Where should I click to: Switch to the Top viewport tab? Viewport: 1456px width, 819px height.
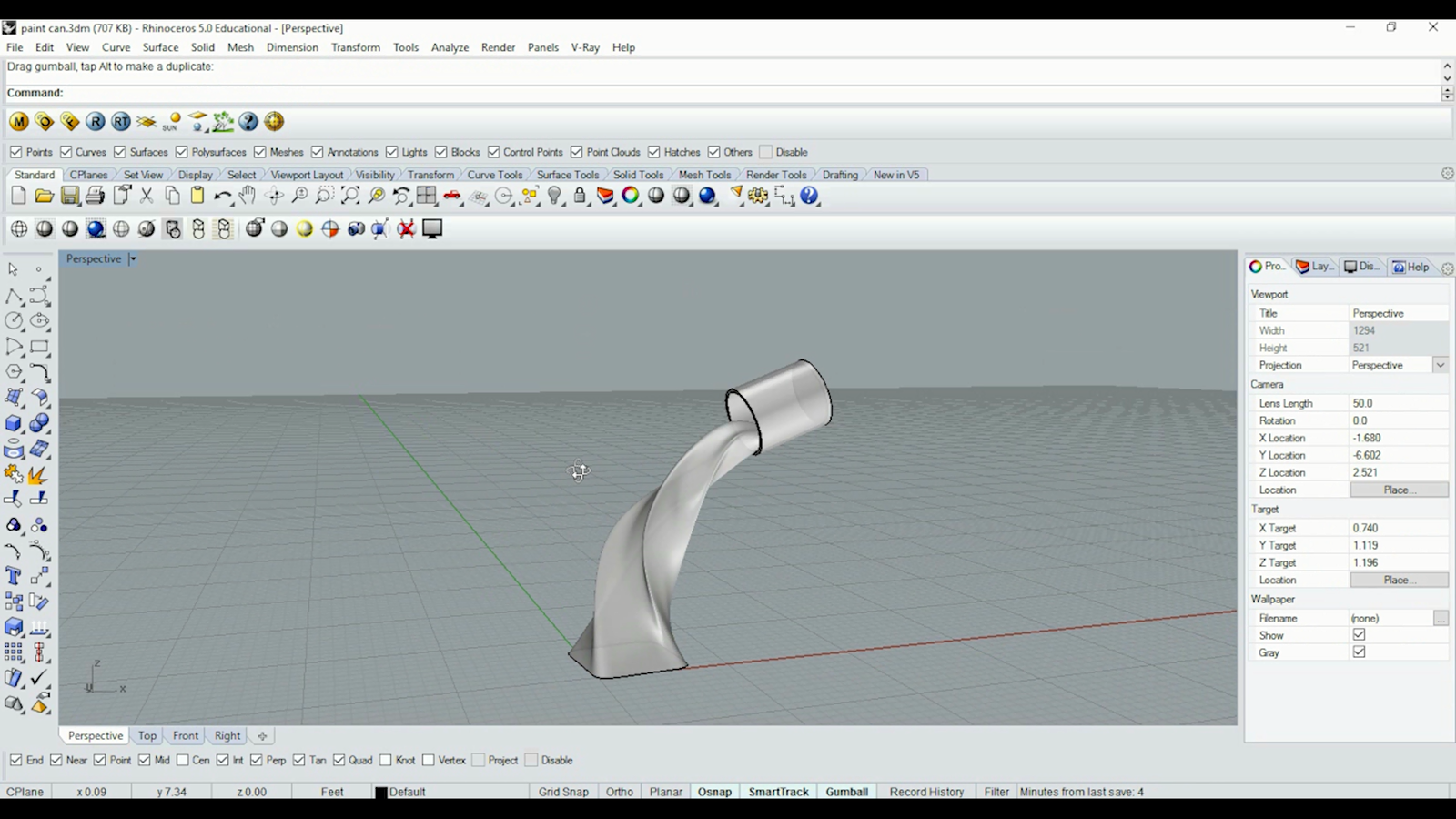click(x=147, y=735)
